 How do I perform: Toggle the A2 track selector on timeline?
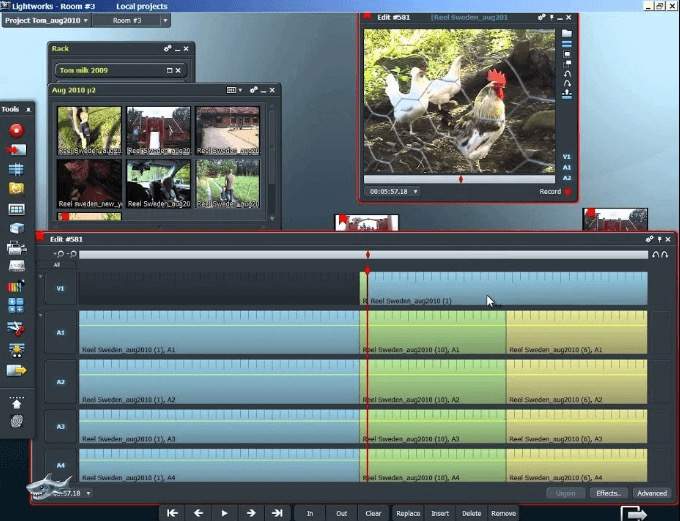(x=60, y=381)
